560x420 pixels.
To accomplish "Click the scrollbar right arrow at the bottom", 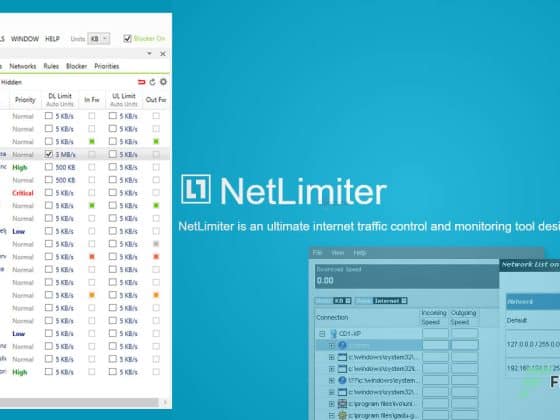I will 165,403.
